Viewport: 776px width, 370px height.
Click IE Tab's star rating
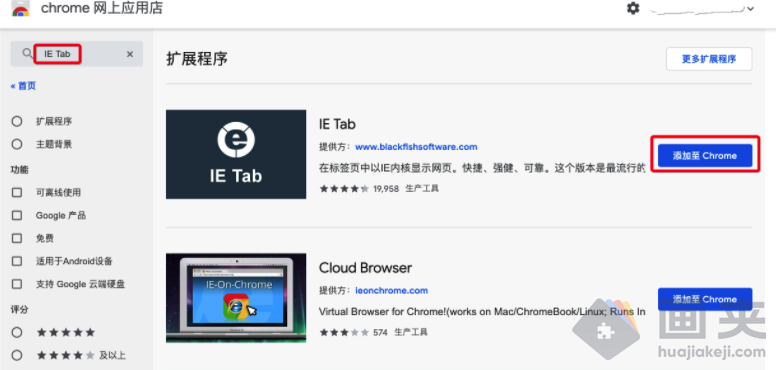point(344,188)
